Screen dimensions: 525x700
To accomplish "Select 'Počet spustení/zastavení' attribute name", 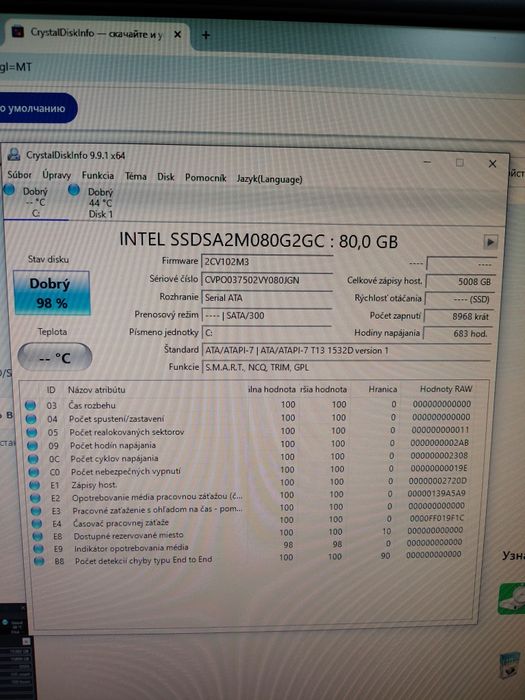I will 117,419.
